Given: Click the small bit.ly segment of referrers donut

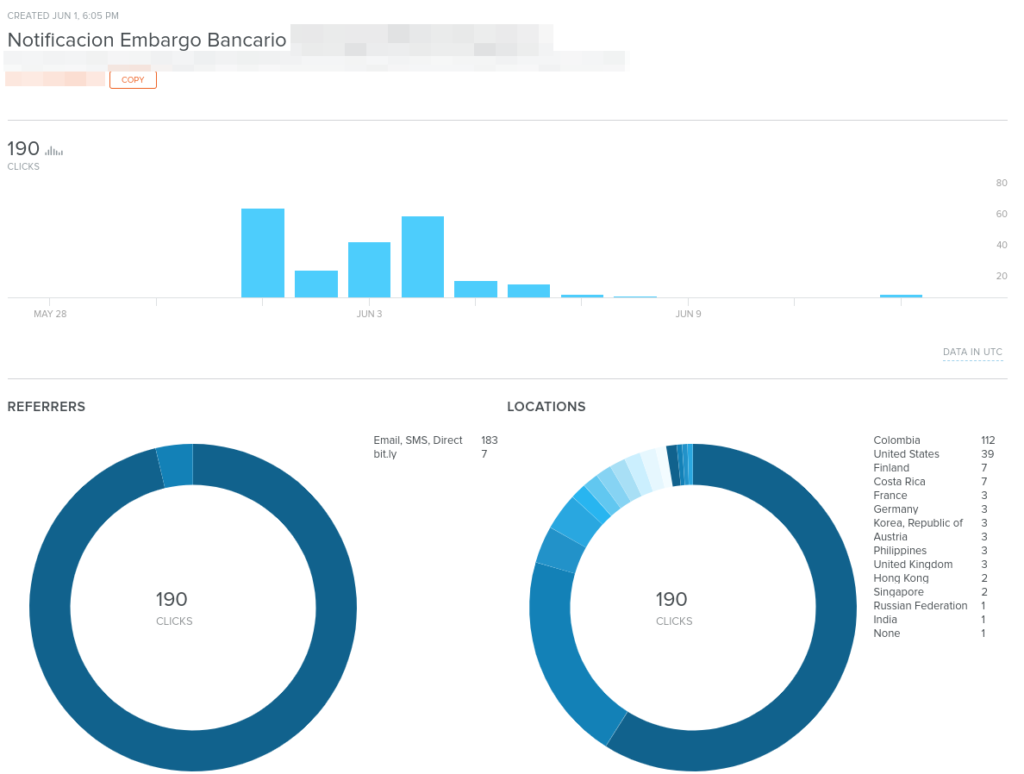Looking at the screenshot, I should pos(175,466).
